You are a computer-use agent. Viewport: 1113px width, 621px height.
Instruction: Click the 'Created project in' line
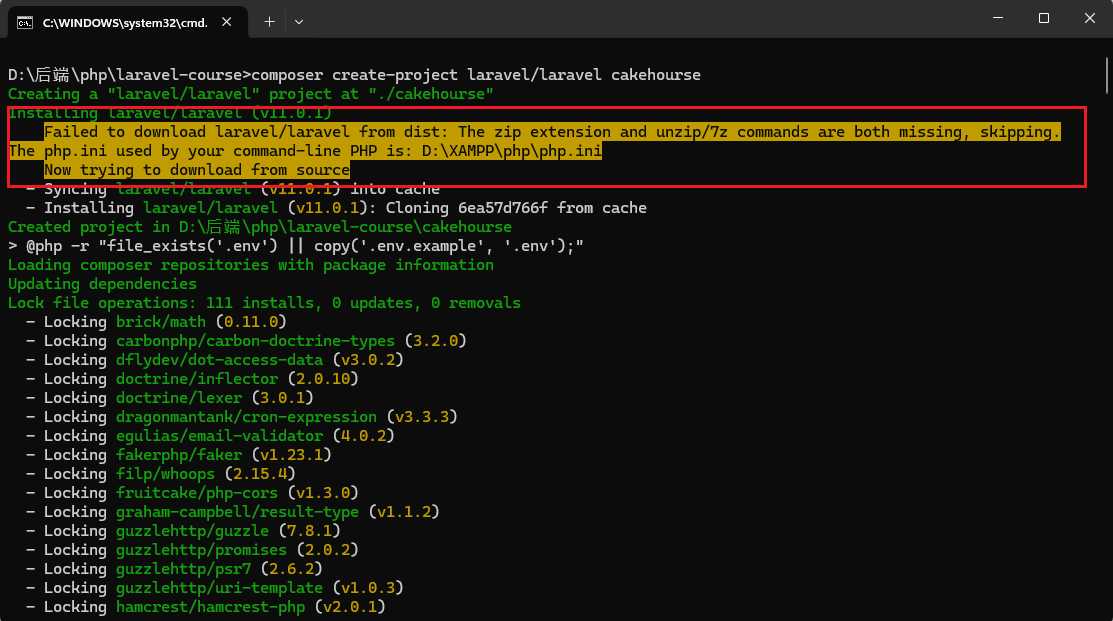pos(260,226)
